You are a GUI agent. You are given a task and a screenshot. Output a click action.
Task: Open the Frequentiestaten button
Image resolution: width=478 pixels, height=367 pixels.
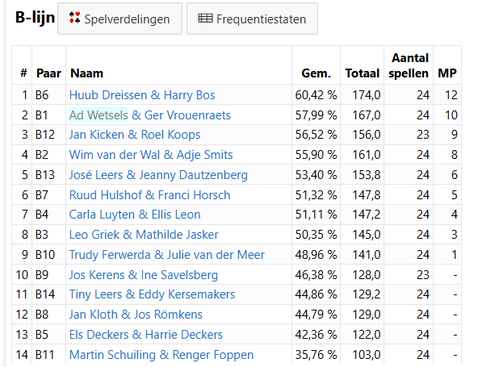pyautogui.click(x=252, y=19)
